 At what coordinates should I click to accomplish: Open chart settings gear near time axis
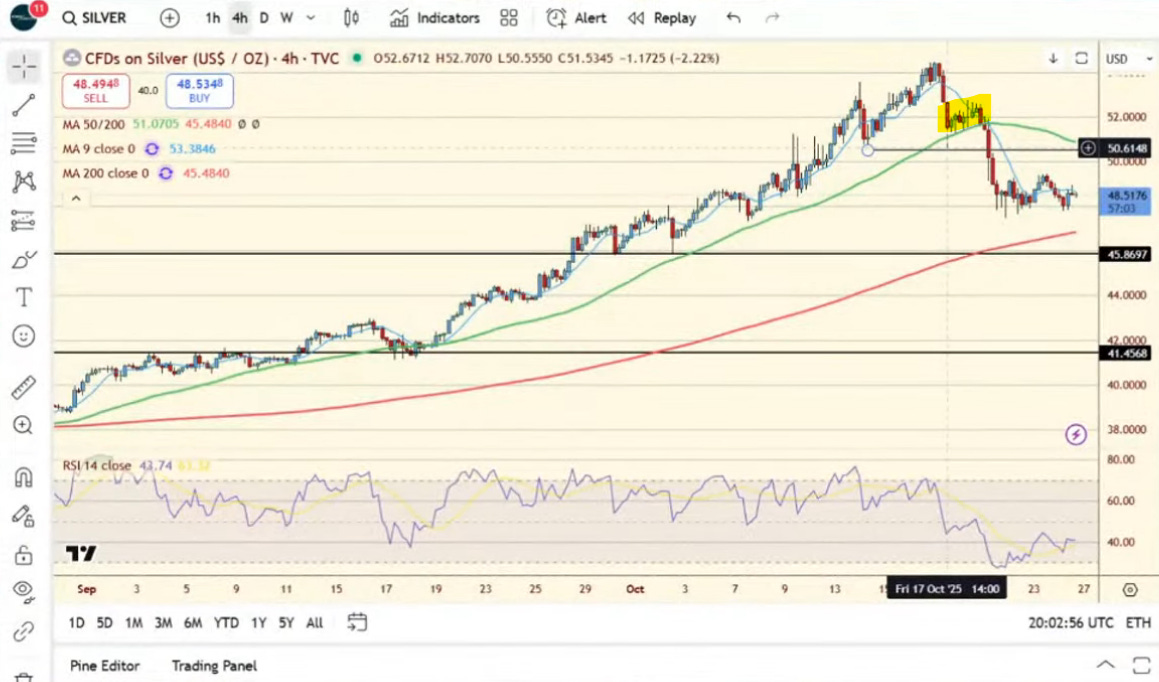pyautogui.click(x=1129, y=589)
